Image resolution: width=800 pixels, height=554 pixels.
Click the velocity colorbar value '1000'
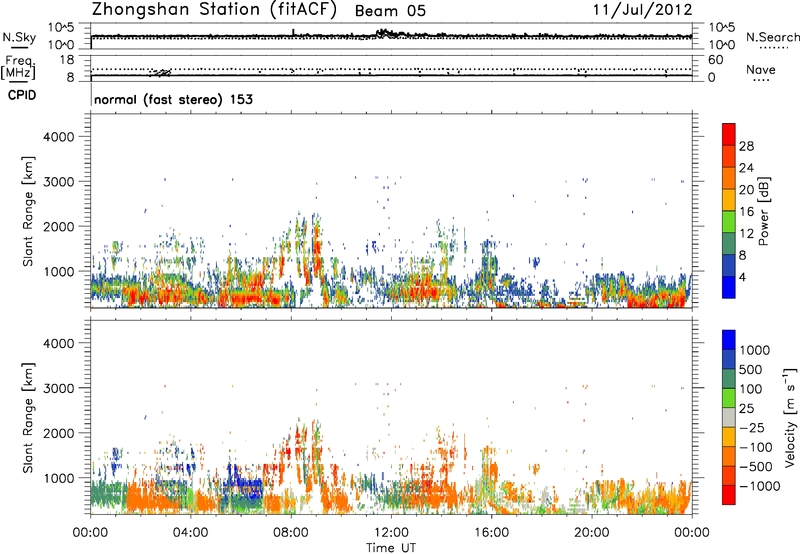(754, 350)
